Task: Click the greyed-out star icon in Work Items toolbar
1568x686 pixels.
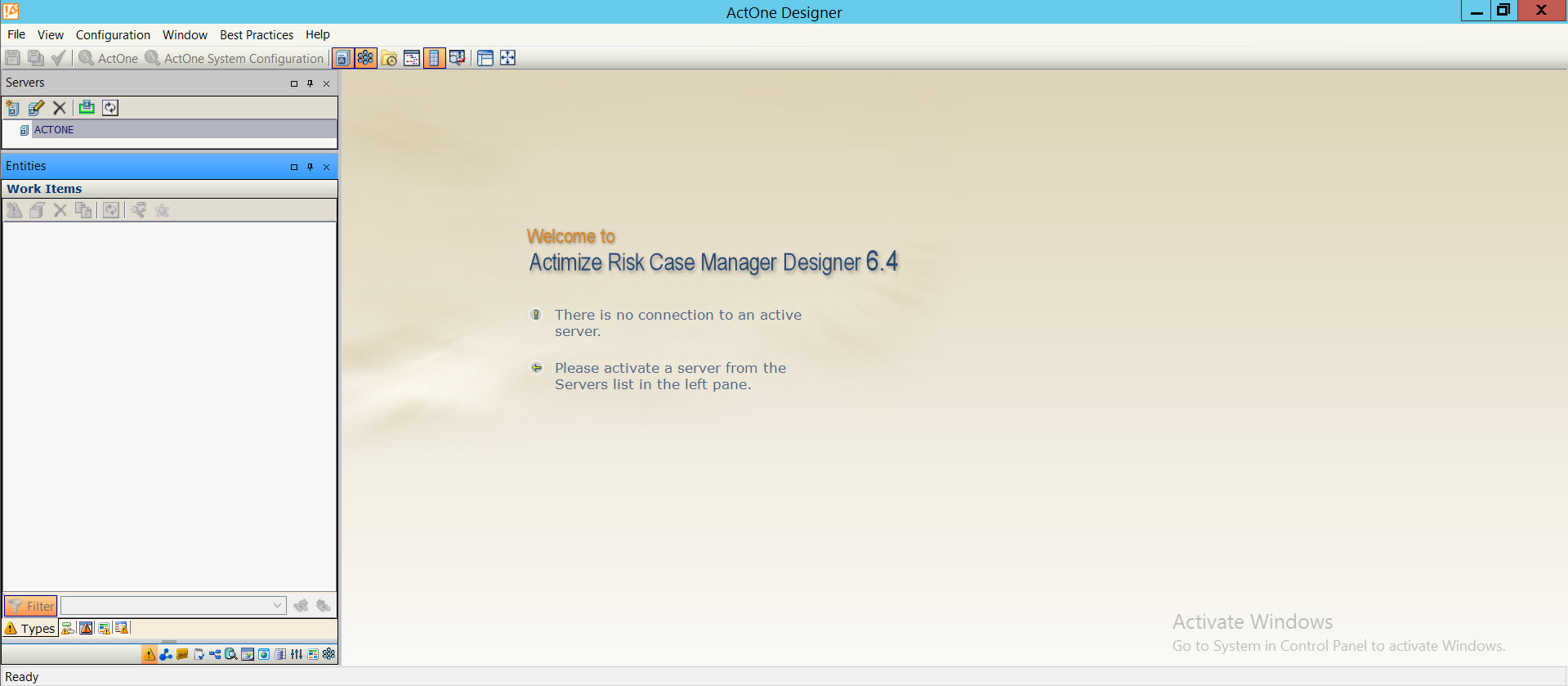Action: tap(162, 210)
